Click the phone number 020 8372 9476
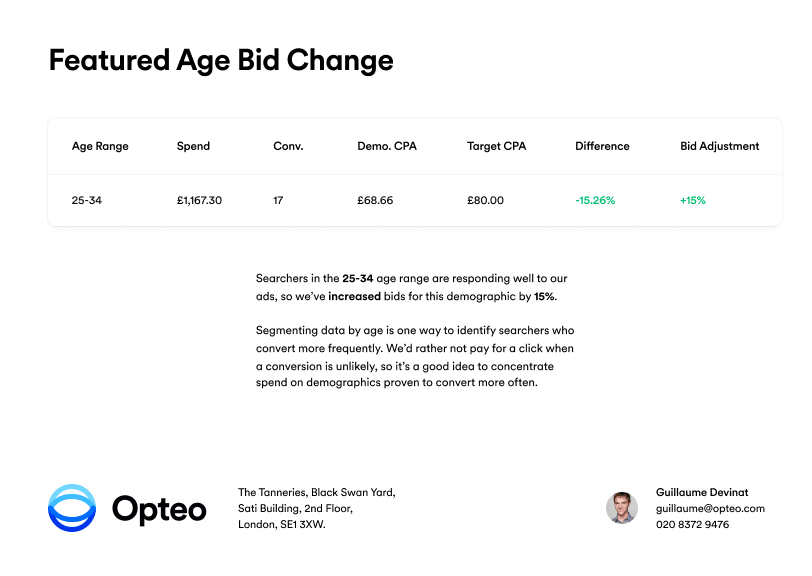This screenshot has height=576, width=812. (x=692, y=524)
